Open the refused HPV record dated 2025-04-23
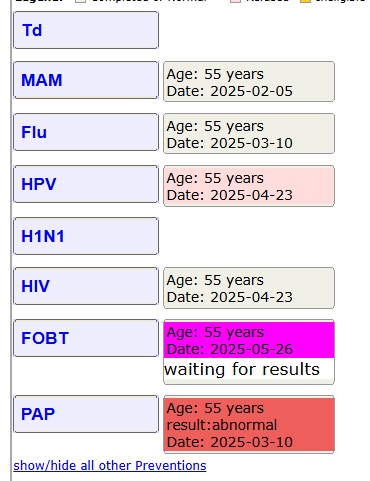Image resolution: width=370 pixels, height=481 pixels. pyautogui.click(x=249, y=186)
